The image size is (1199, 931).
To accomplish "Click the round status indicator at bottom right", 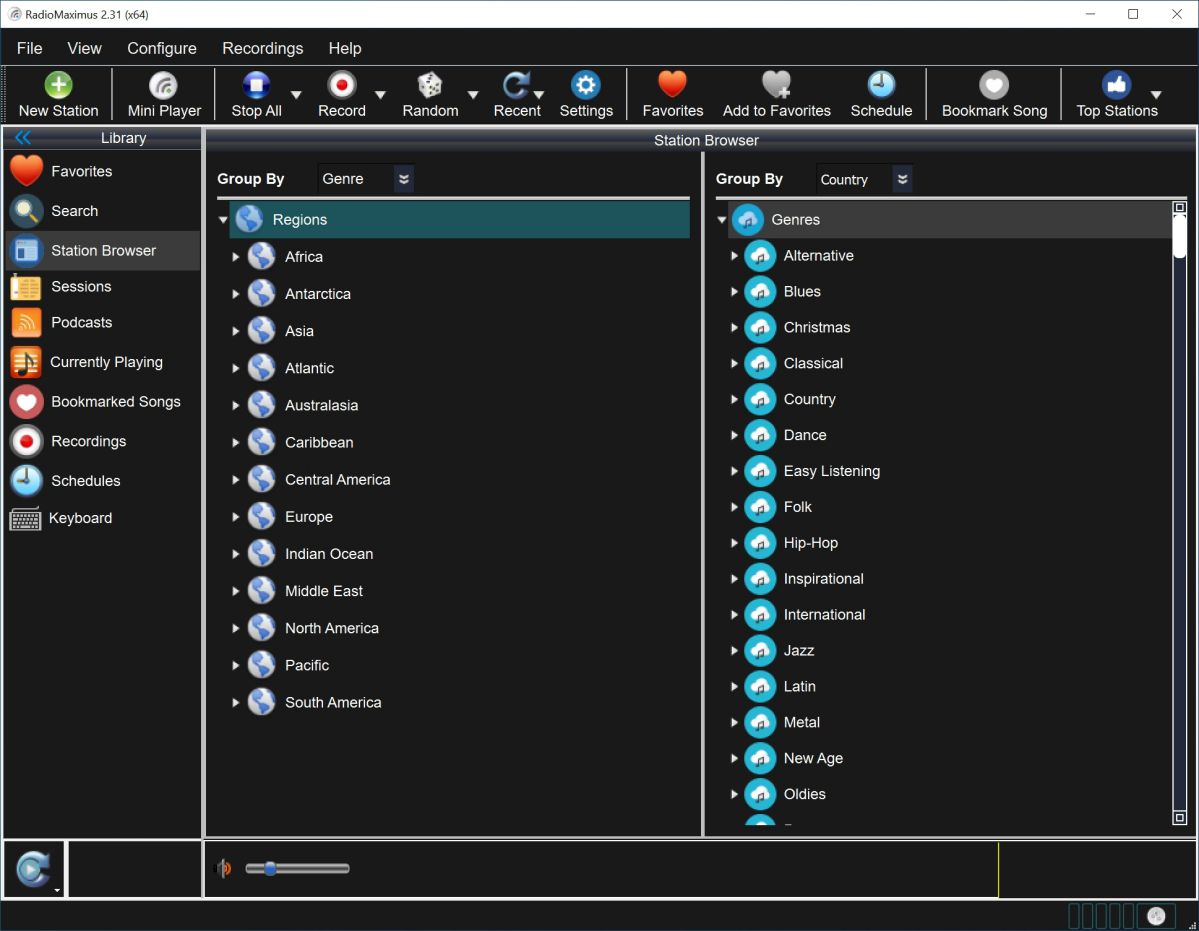I will [1155, 915].
